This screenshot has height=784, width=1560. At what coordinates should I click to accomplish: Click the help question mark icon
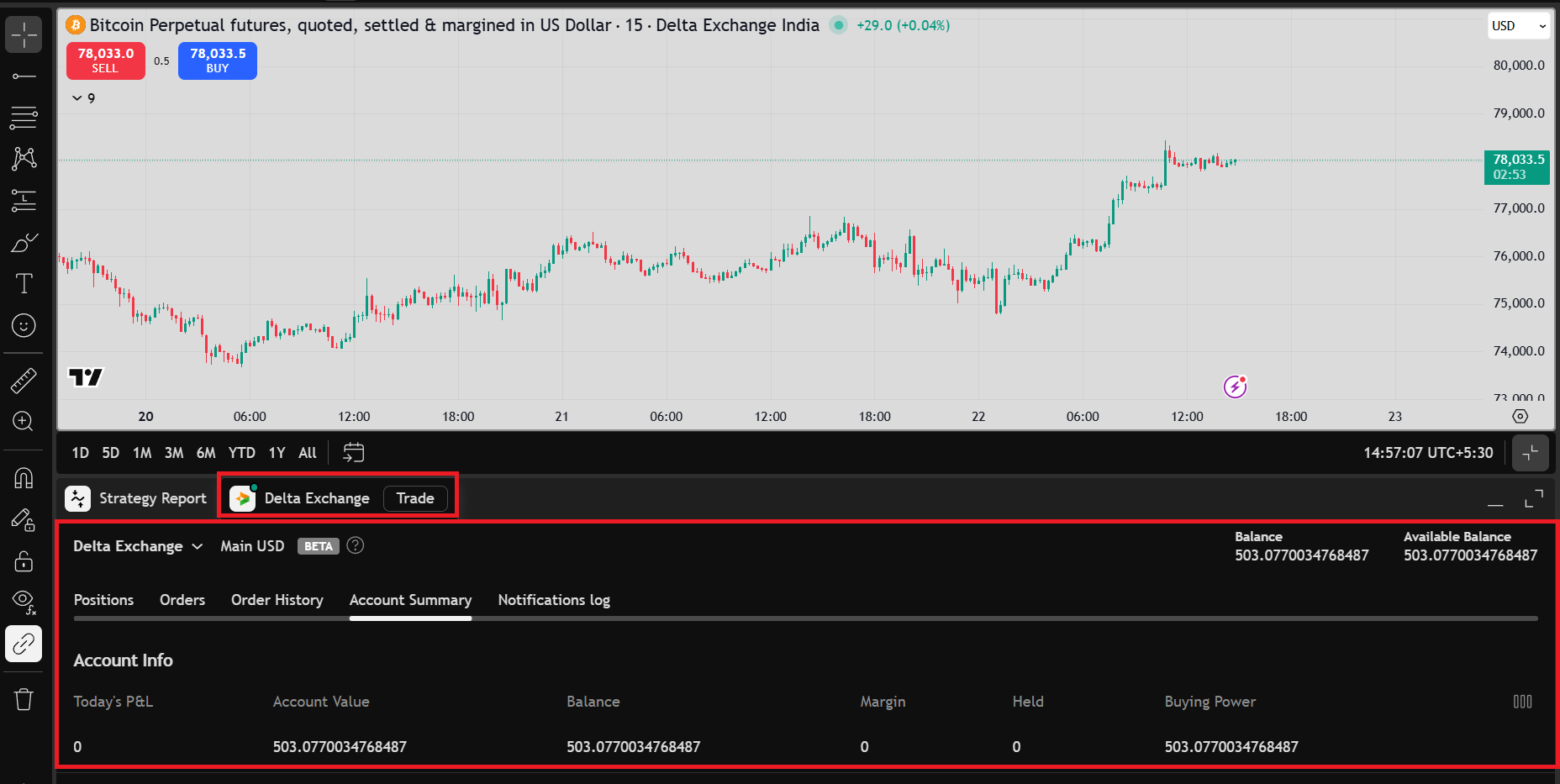pyautogui.click(x=356, y=545)
